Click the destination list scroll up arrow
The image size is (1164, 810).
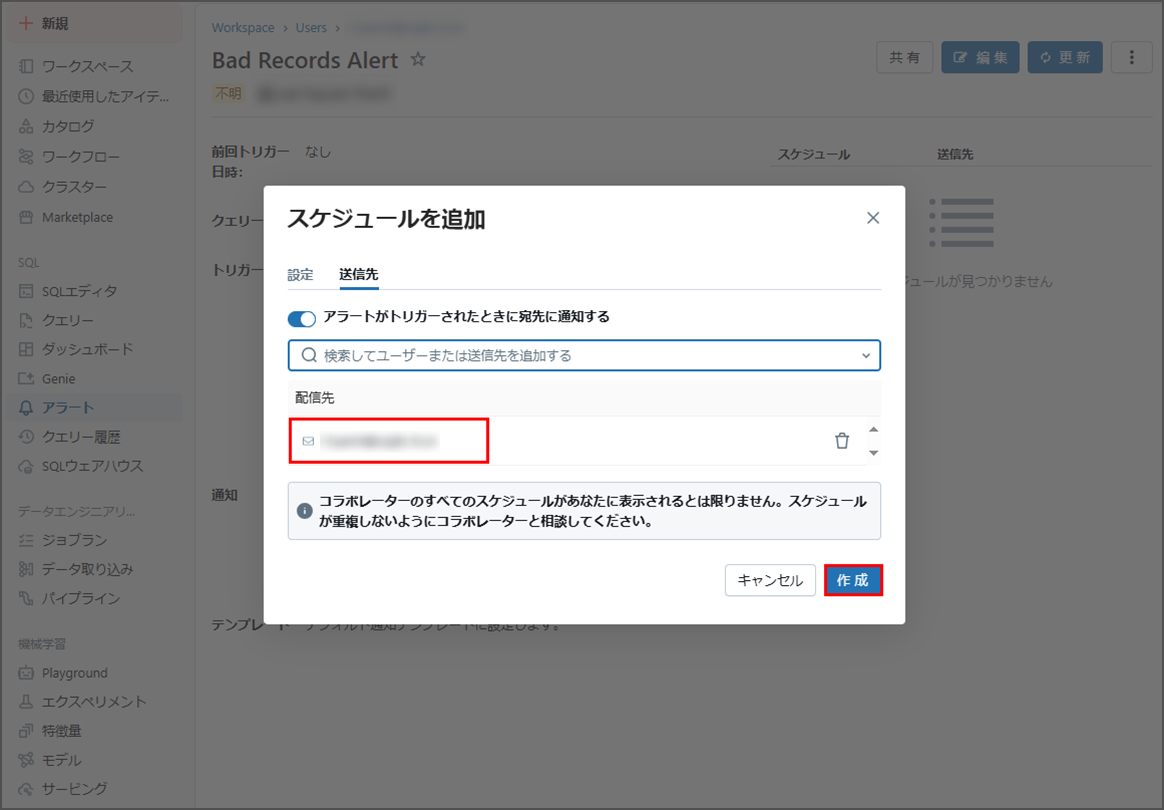coord(874,430)
